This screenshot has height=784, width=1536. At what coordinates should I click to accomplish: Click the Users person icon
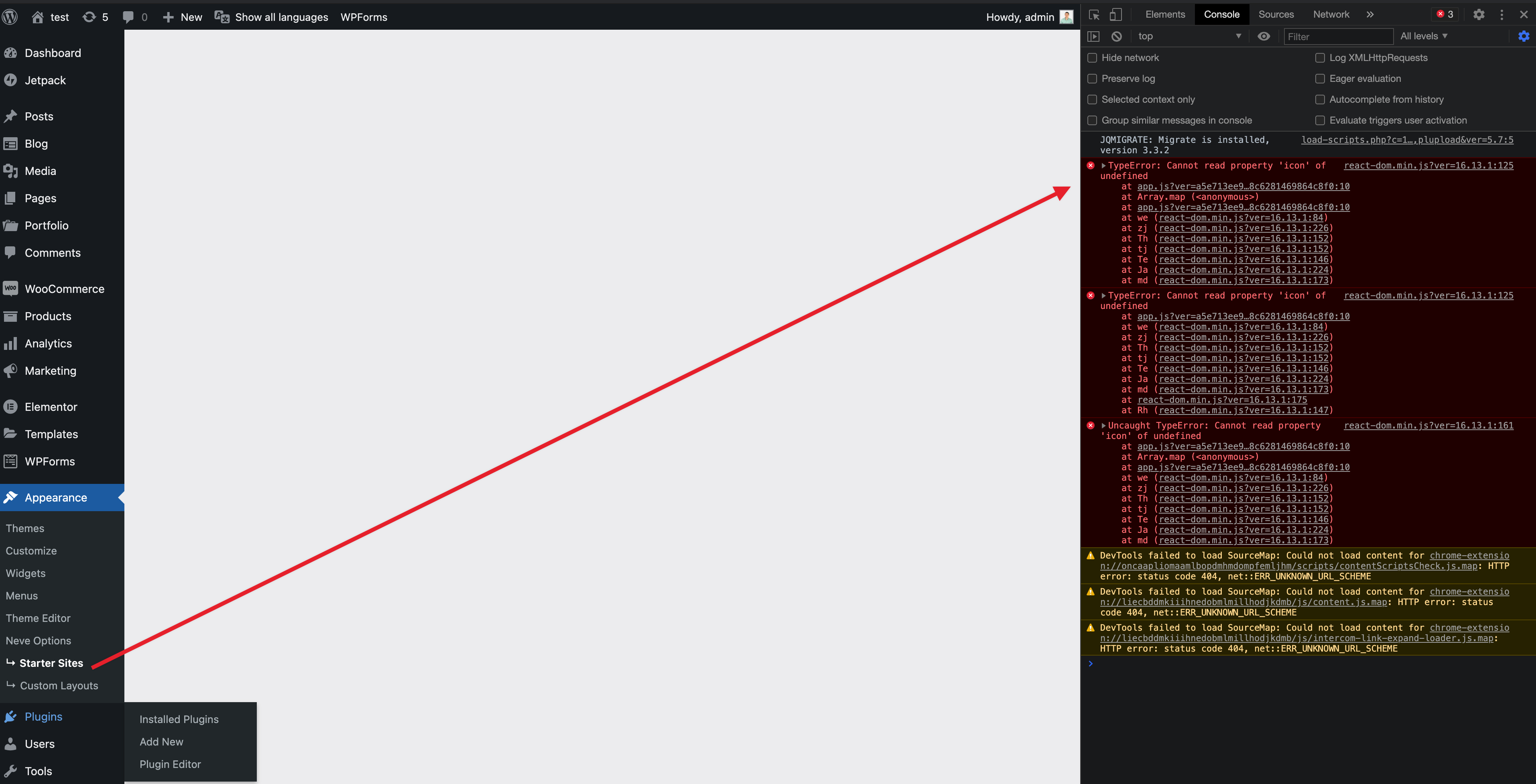[11, 743]
